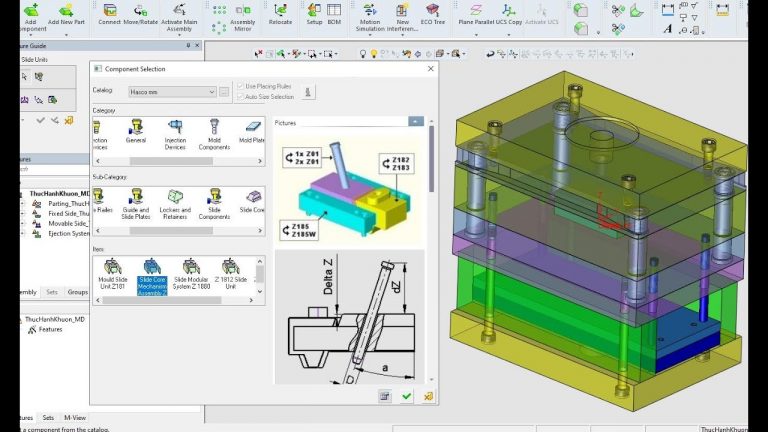Open the Groups tab
Image resolution: width=768 pixels, height=432 pixels.
77,292
